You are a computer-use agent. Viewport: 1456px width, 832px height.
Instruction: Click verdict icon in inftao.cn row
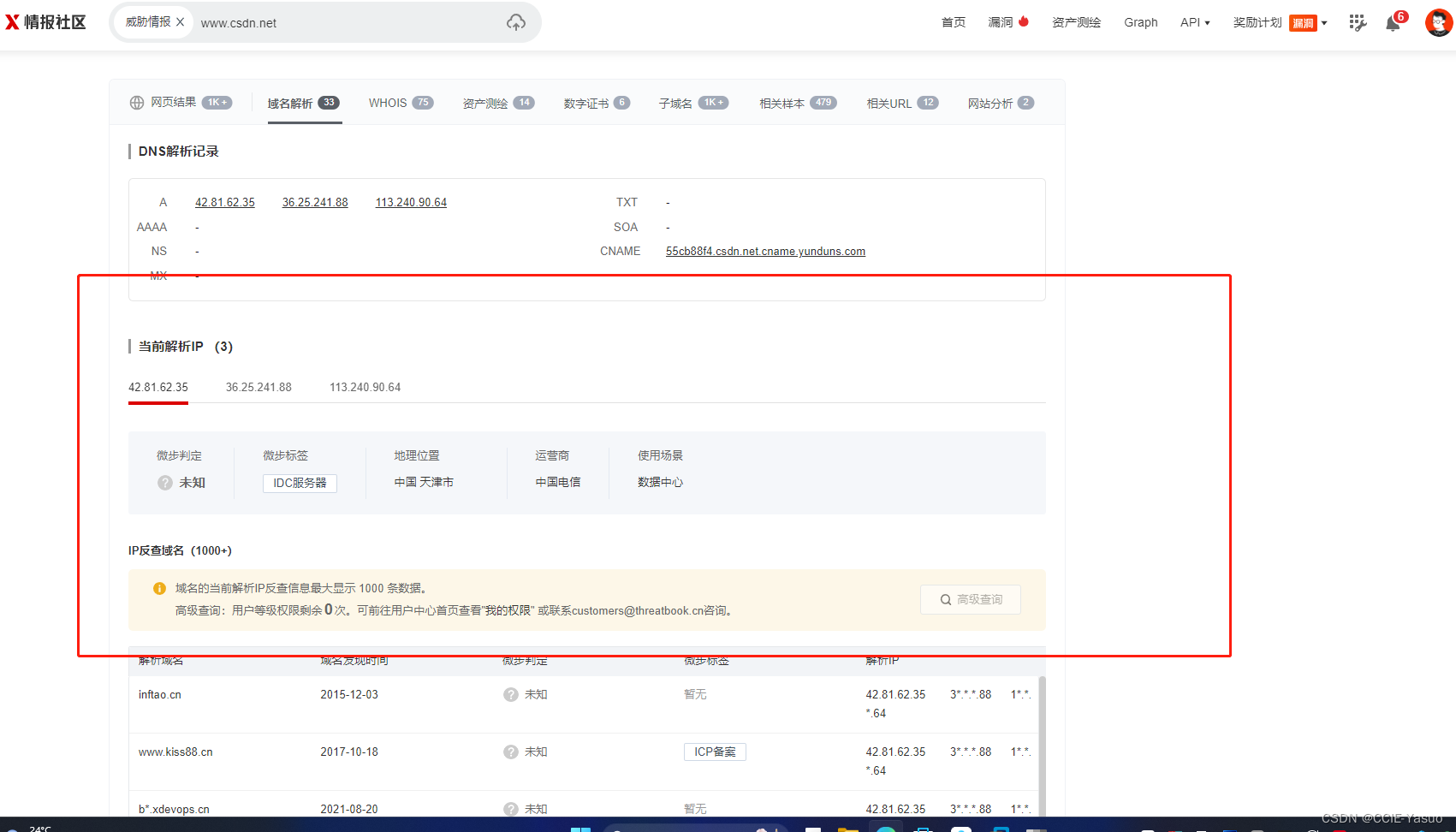click(511, 695)
